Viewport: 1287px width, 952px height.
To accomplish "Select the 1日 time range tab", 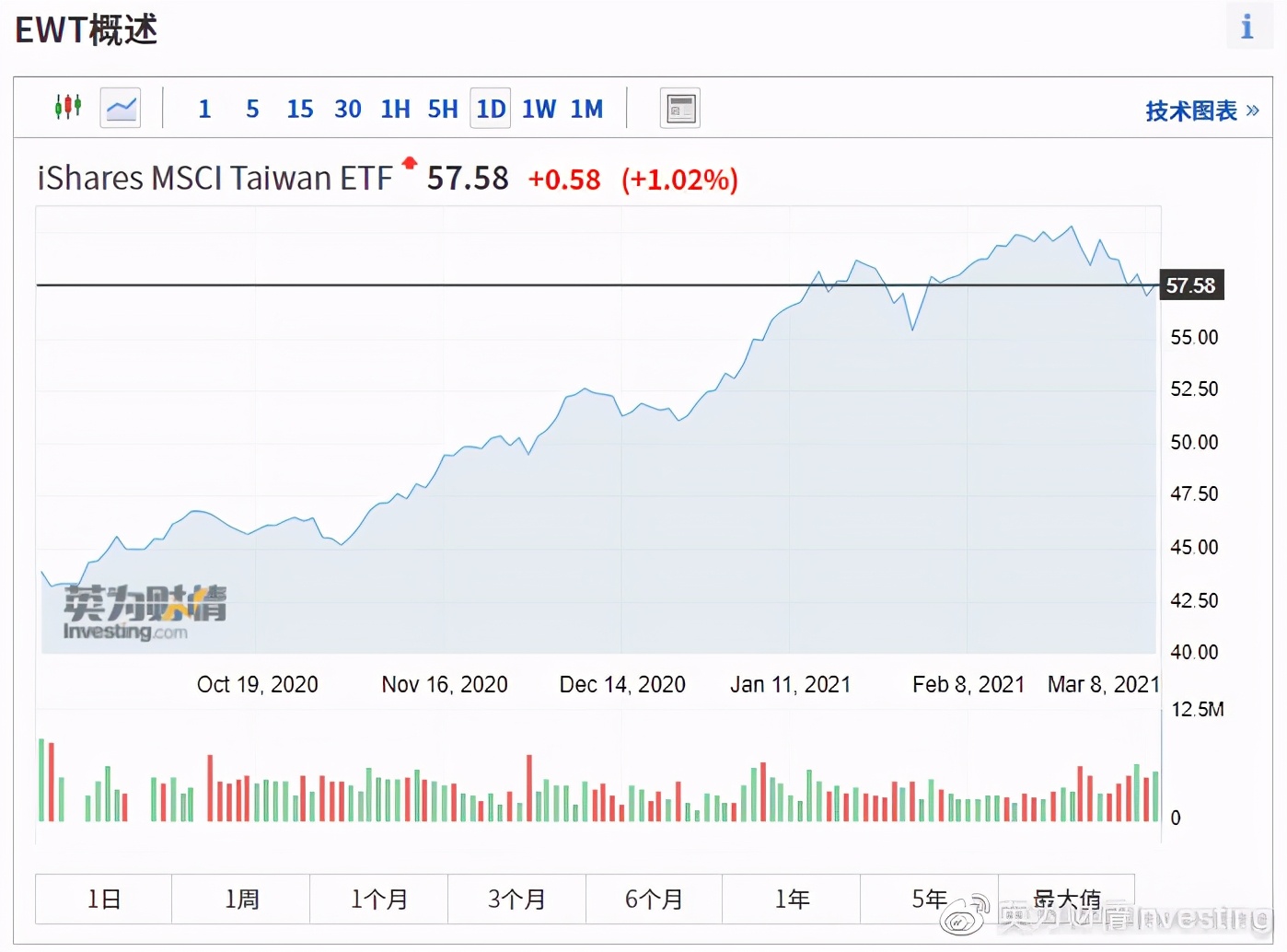I will tap(104, 899).
